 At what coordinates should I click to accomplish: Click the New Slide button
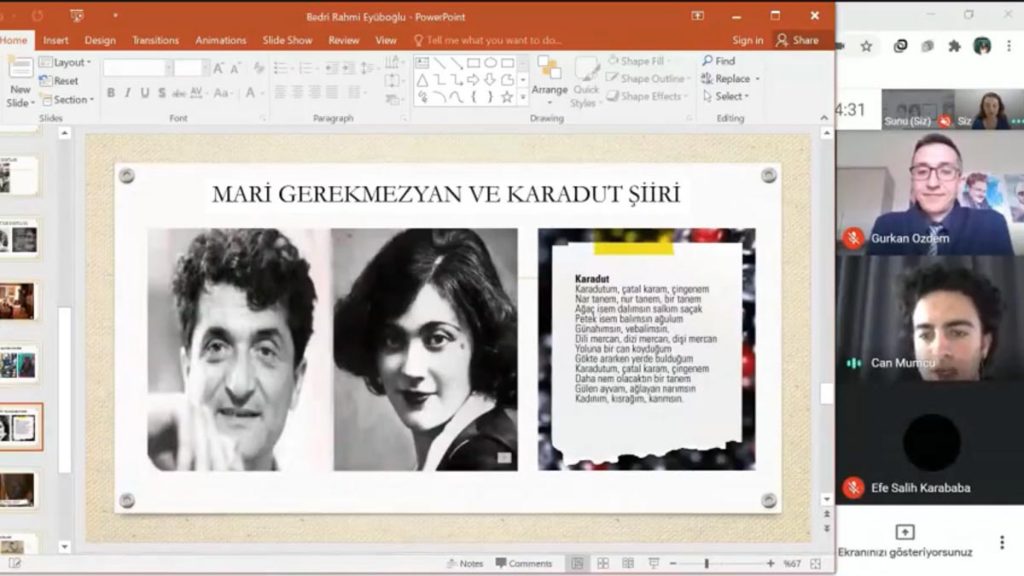tap(20, 82)
